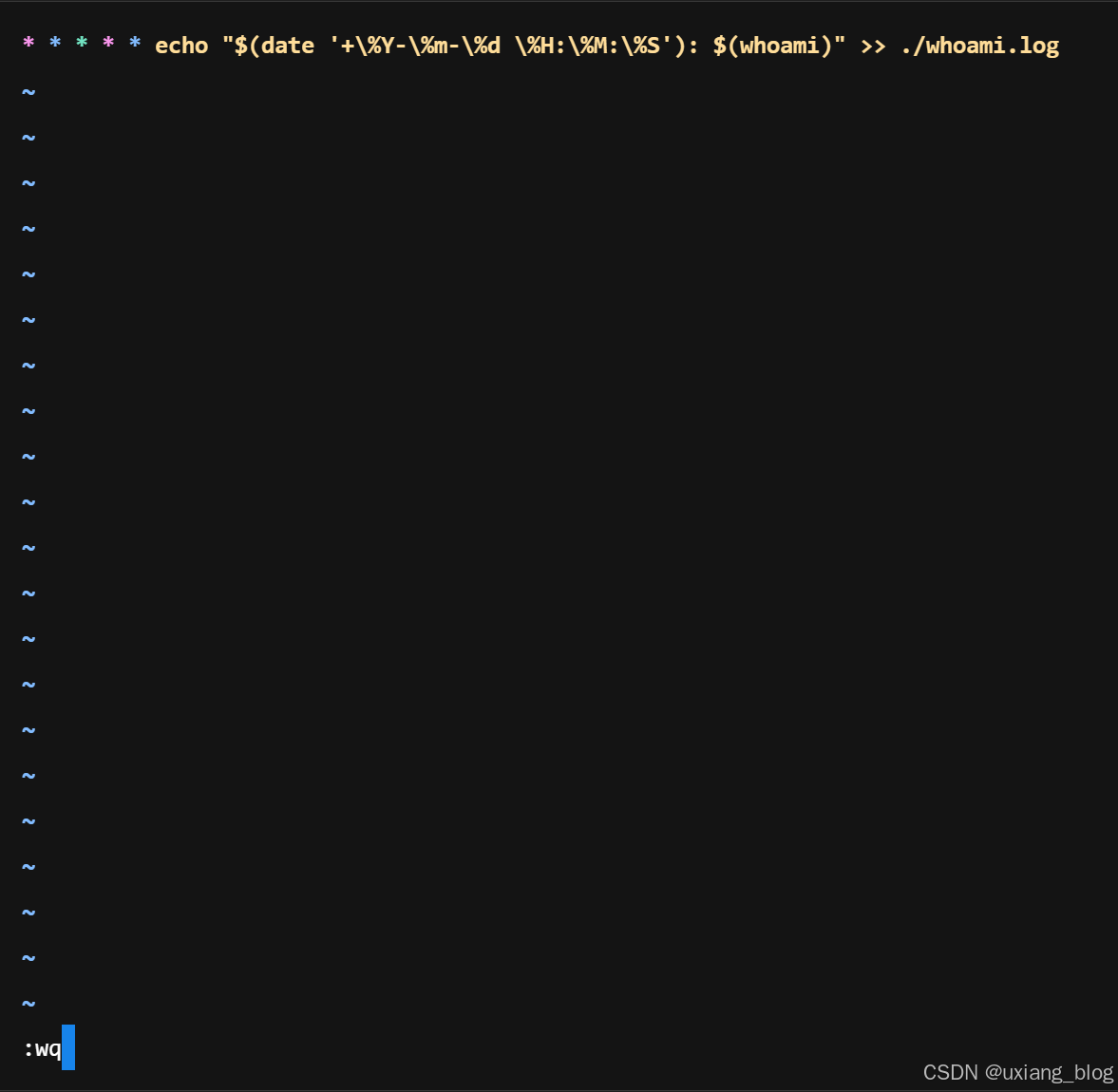
Task: Click the "$(date opening text
Action: tap(268, 46)
